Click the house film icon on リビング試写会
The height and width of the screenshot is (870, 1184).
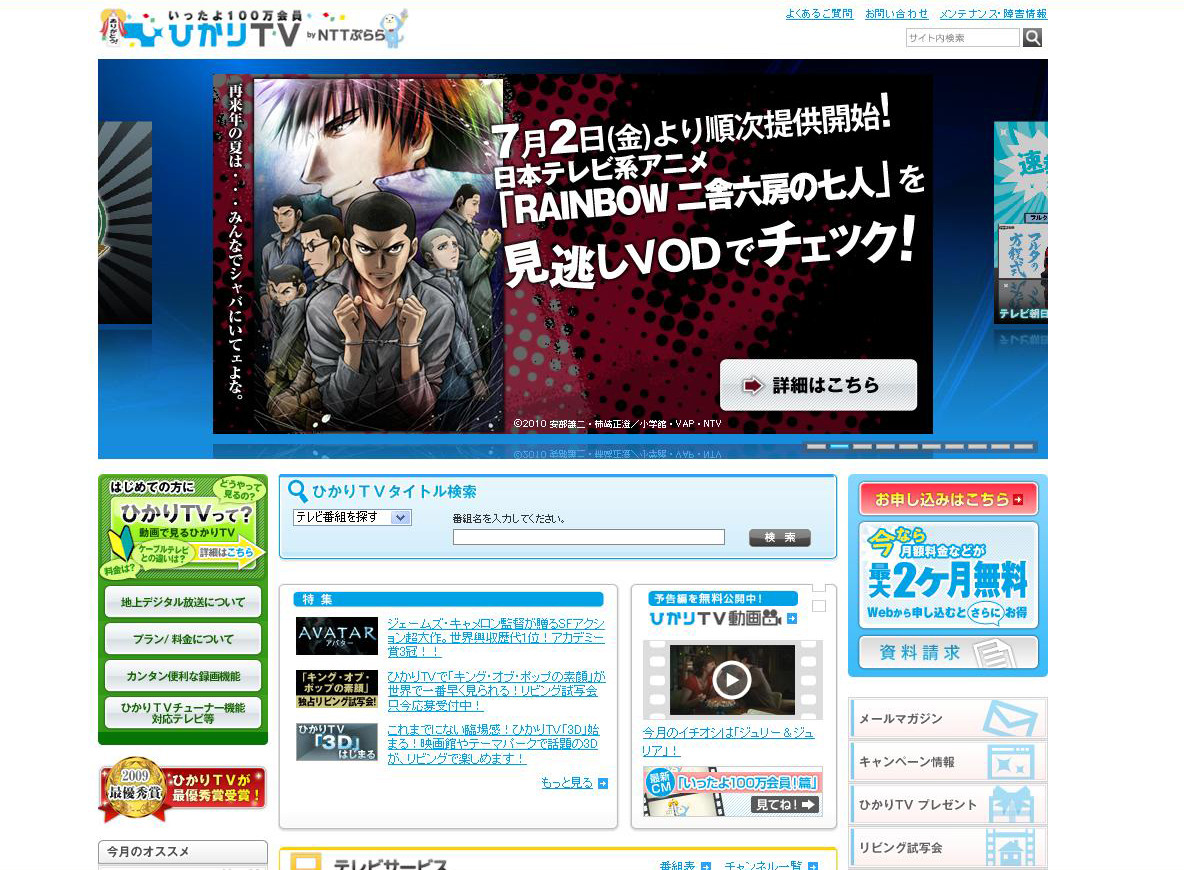(1012, 849)
